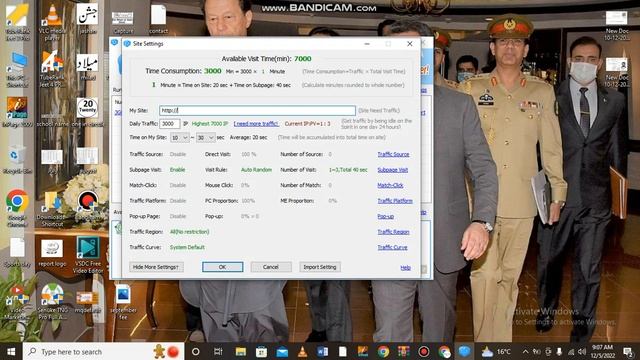
Task: Click the Daily Traffic input field
Action: (169, 123)
